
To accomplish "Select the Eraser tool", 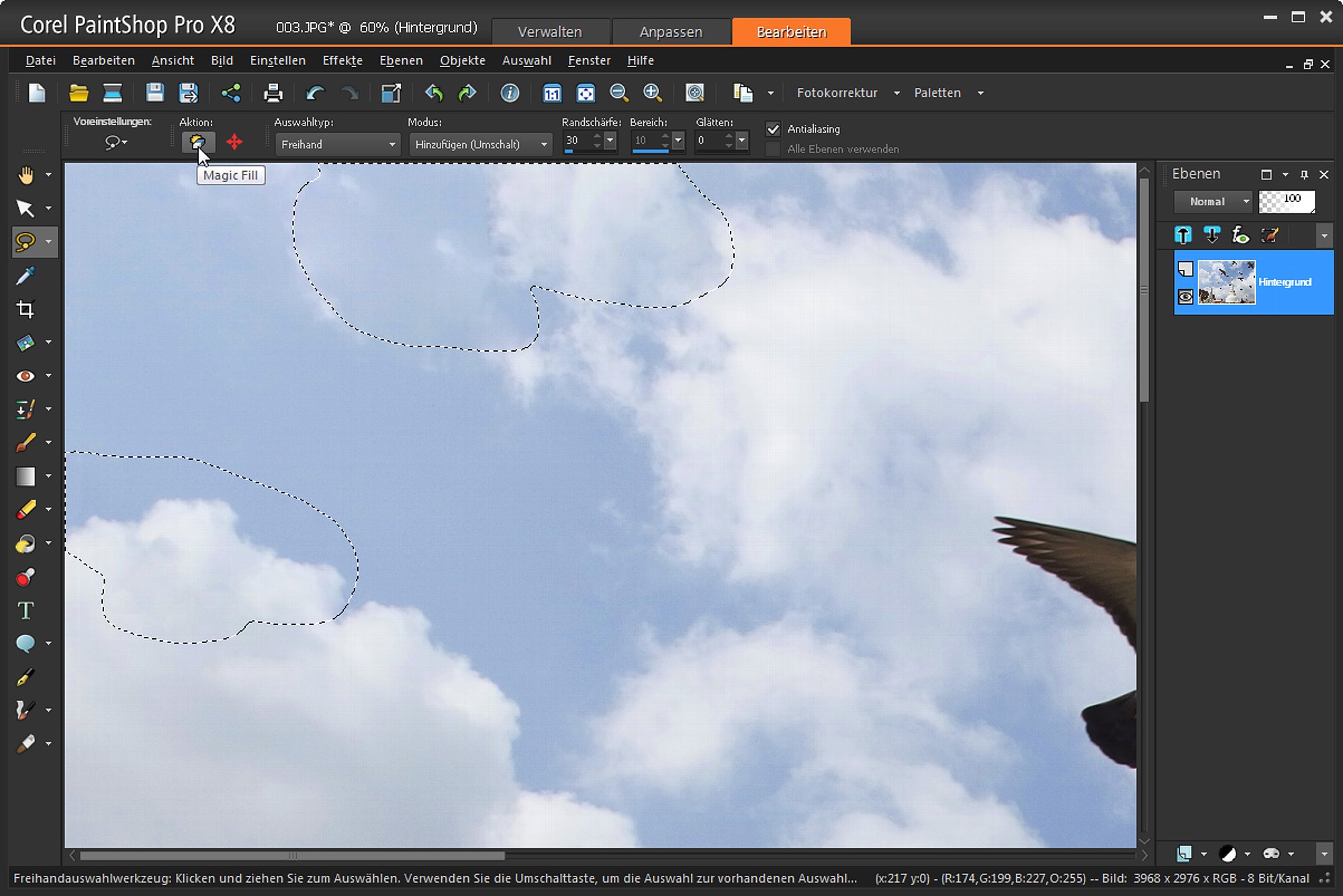I will point(26,510).
